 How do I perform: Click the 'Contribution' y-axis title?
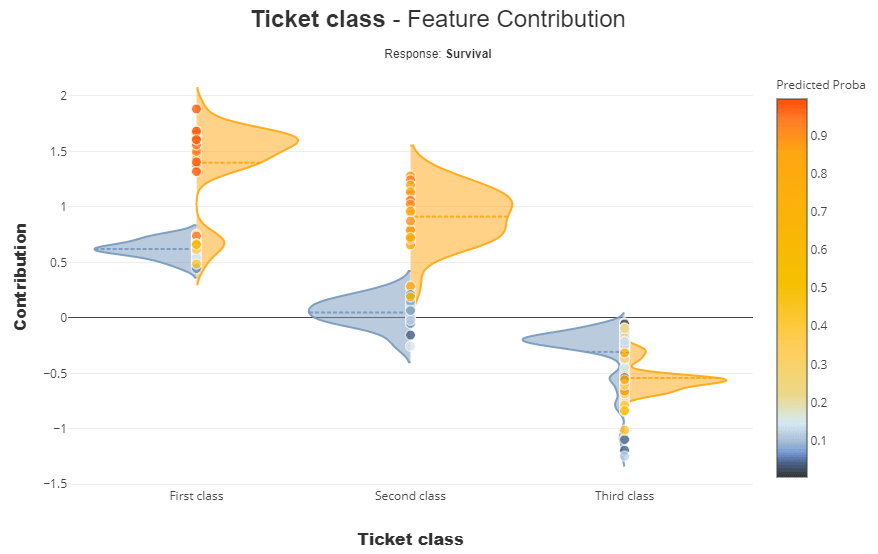[x=20, y=277]
